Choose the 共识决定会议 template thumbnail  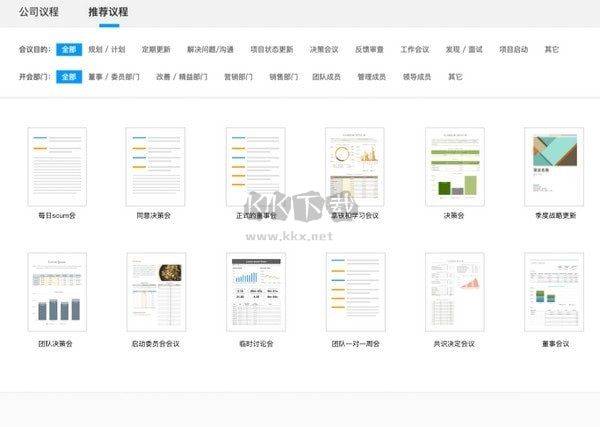[x=455, y=292]
